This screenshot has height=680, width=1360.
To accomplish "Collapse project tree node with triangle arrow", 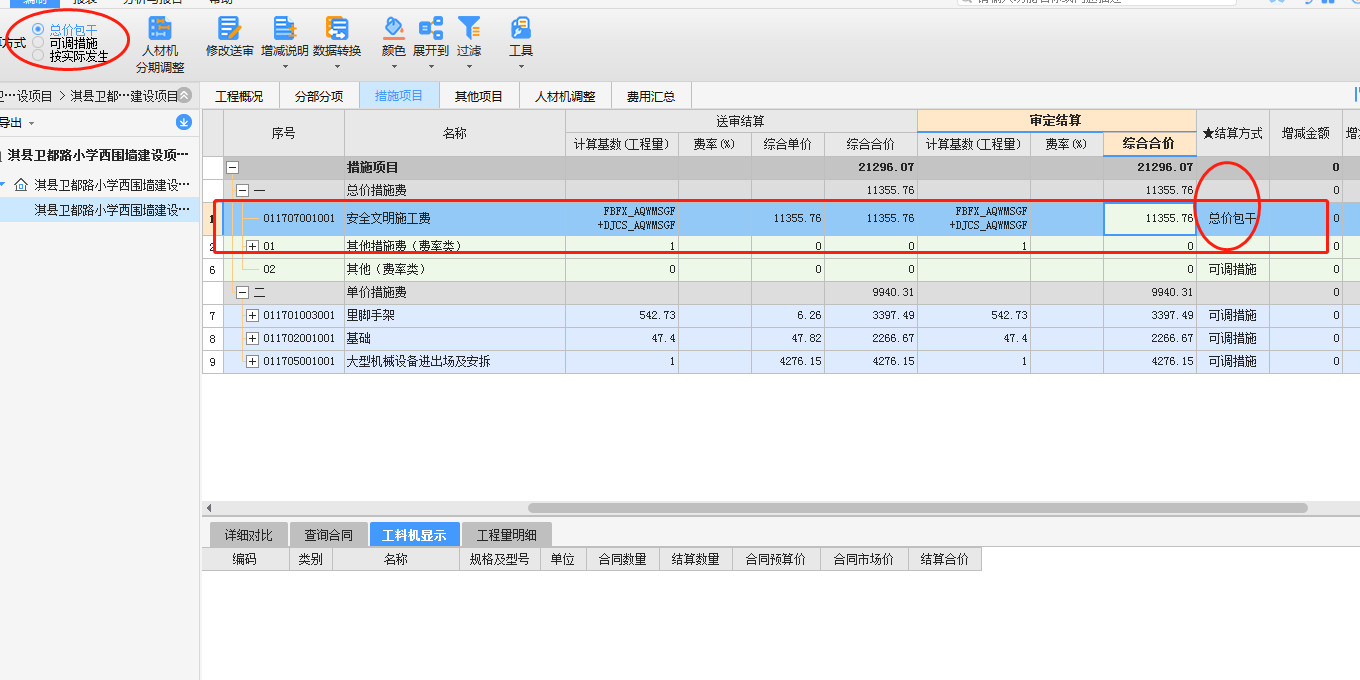I will coord(4,185).
